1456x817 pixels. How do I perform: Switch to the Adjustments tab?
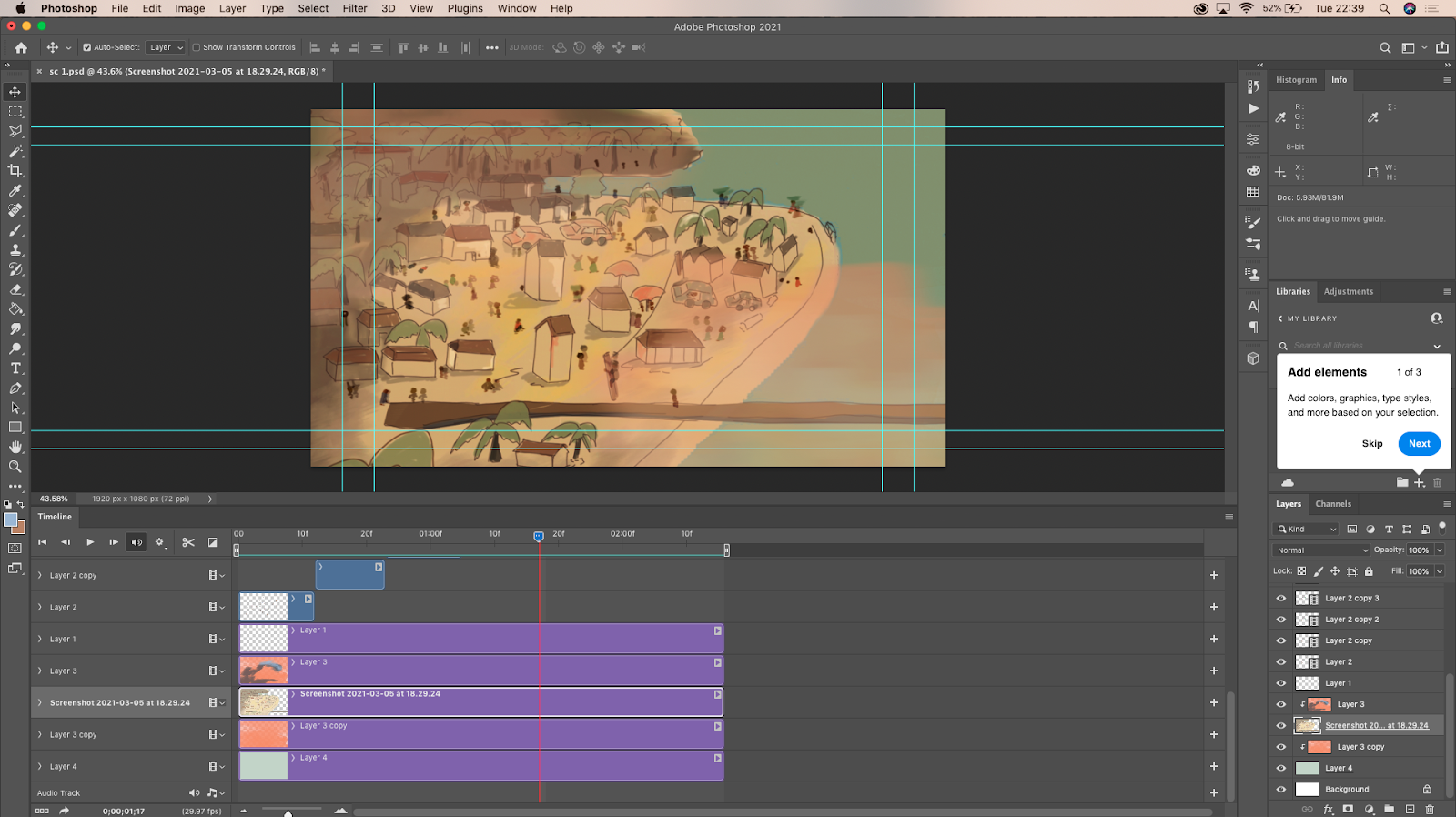(x=1349, y=292)
